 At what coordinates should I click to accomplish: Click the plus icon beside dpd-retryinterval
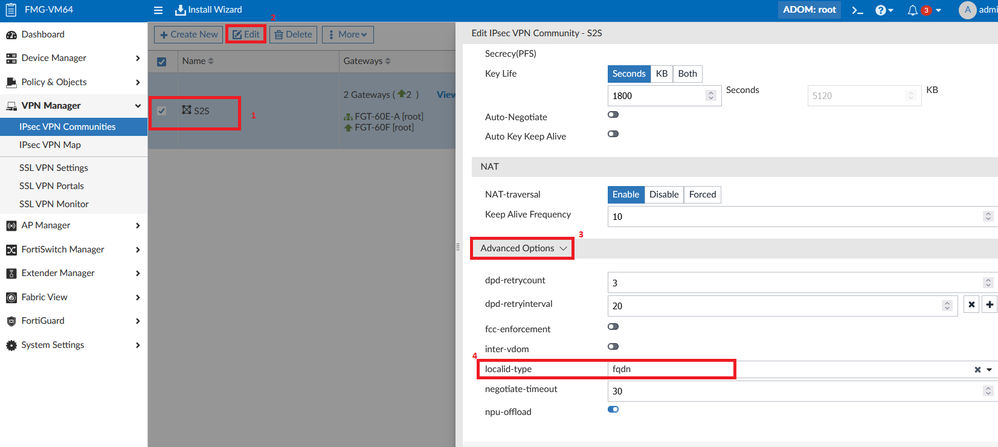pyautogui.click(x=990, y=305)
